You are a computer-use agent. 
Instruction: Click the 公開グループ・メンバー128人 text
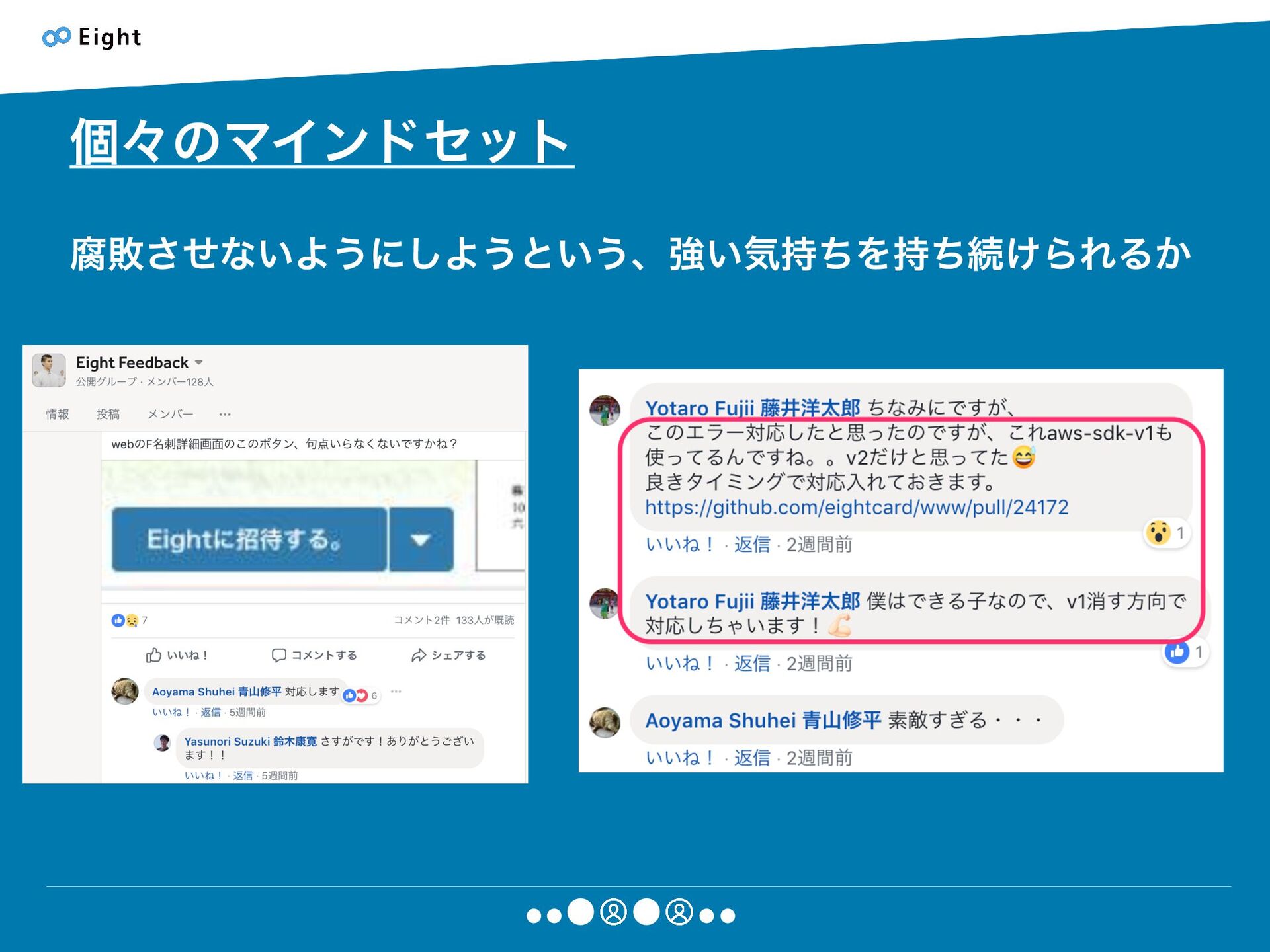click(144, 382)
